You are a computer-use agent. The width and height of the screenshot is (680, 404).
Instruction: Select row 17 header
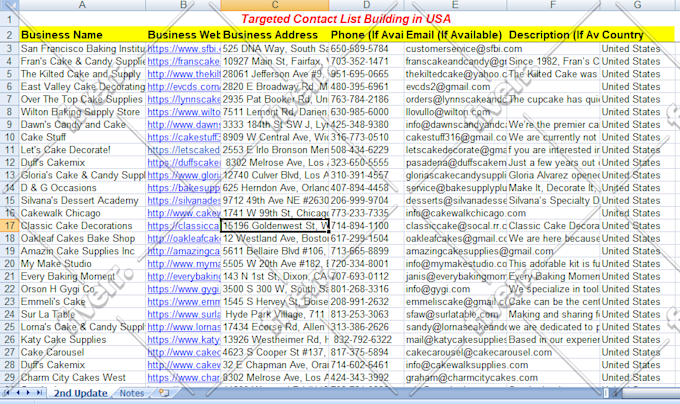click(x=10, y=226)
